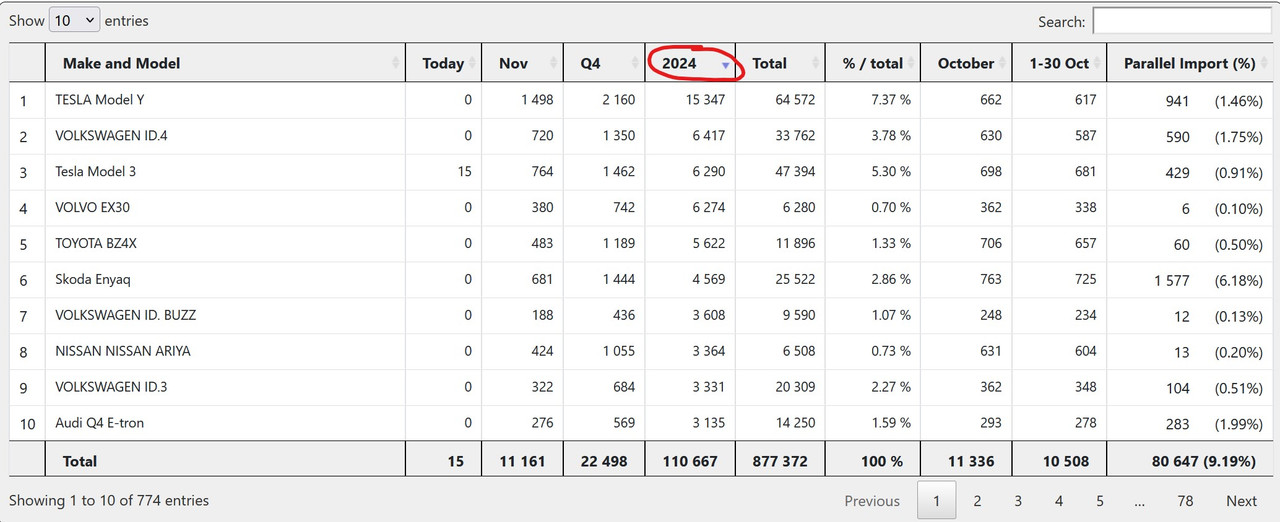This screenshot has height=522, width=1280.
Task: Click 7.37 % share cell
Action: (890, 100)
